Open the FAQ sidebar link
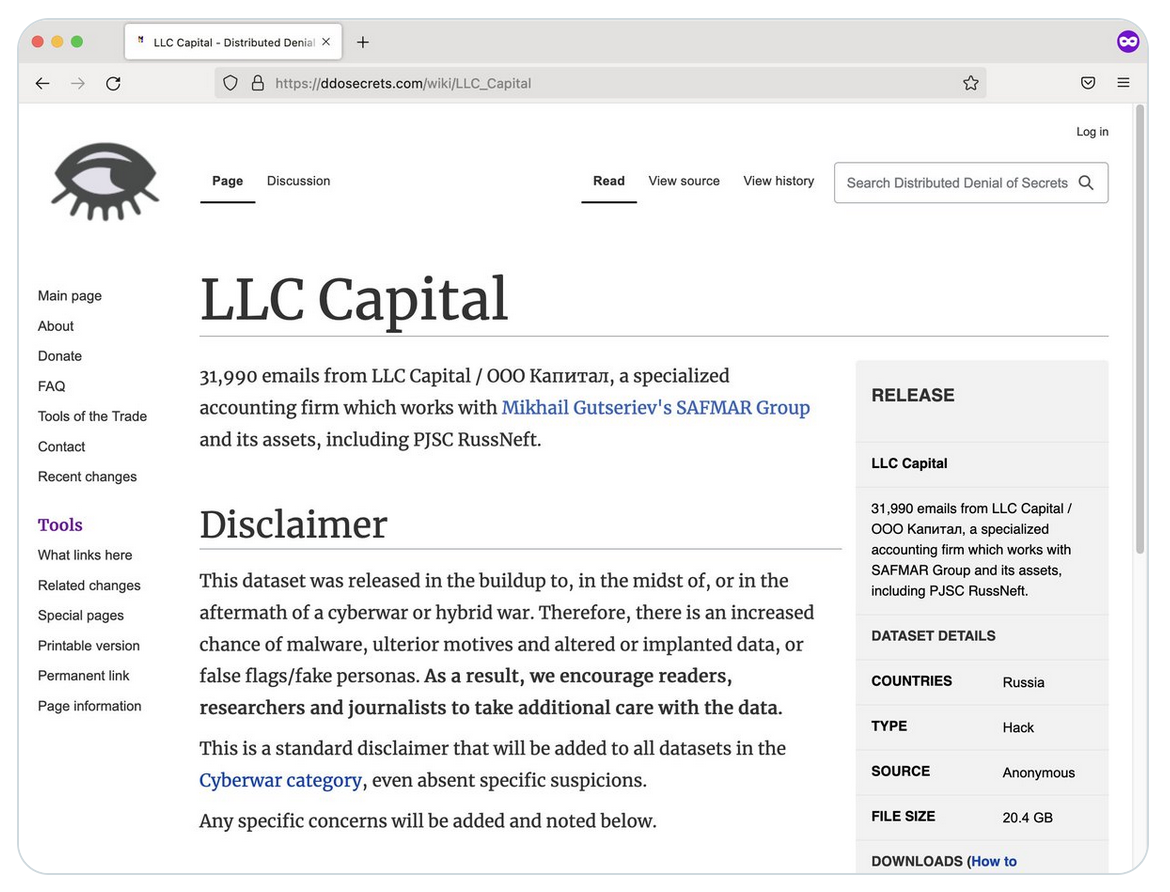 pos(51,386)
